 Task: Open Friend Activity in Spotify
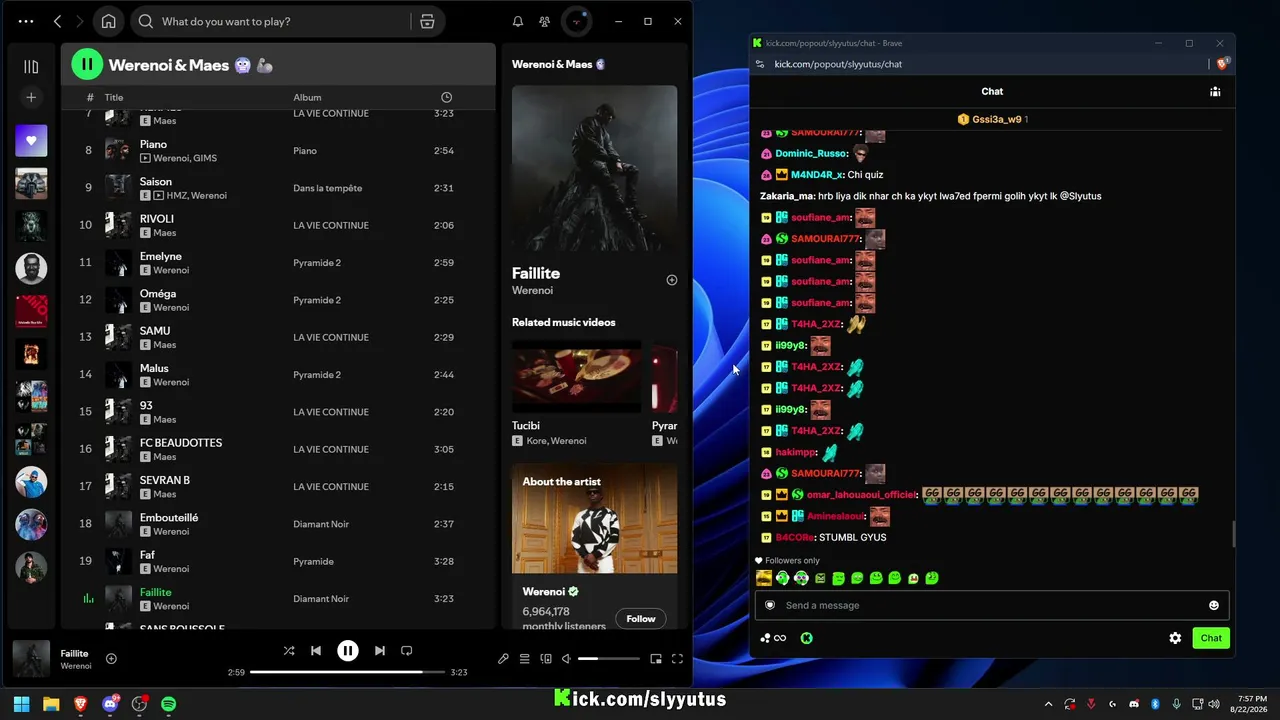tap(544, 21)
